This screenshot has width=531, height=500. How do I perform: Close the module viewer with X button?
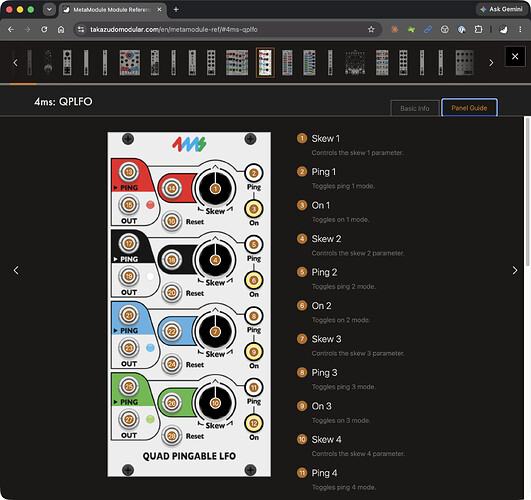[x=515, y=56]
